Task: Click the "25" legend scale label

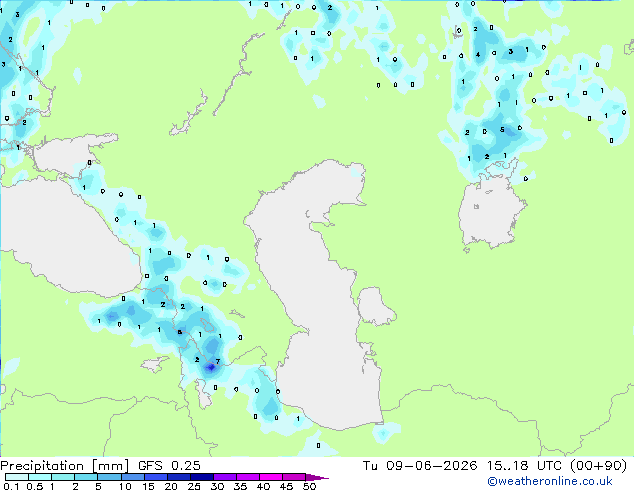Action: point(194,486)
